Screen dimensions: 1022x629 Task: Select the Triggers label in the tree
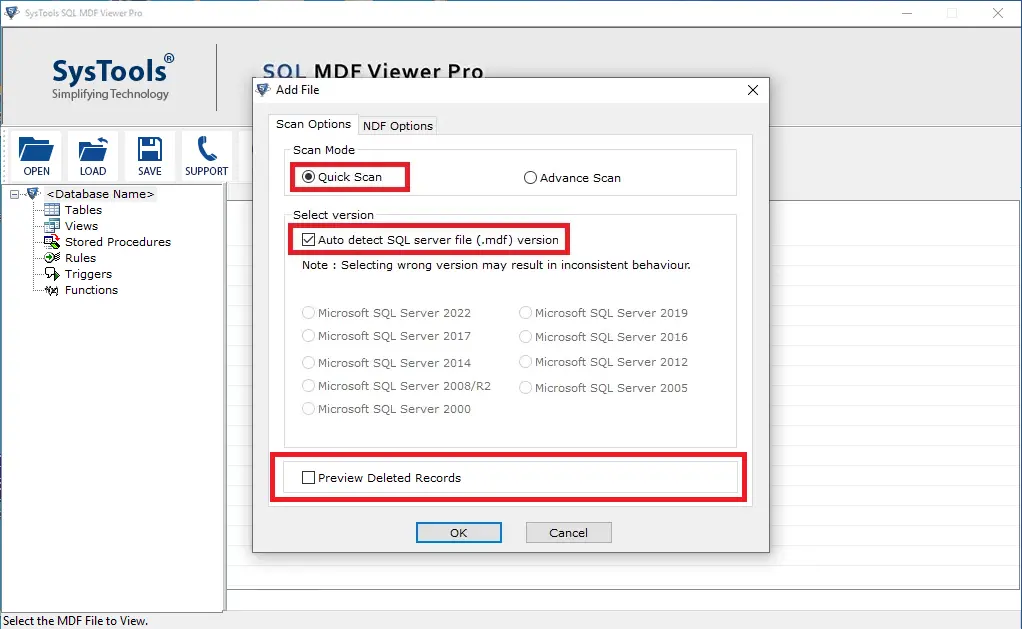click(x=89, y=274)
